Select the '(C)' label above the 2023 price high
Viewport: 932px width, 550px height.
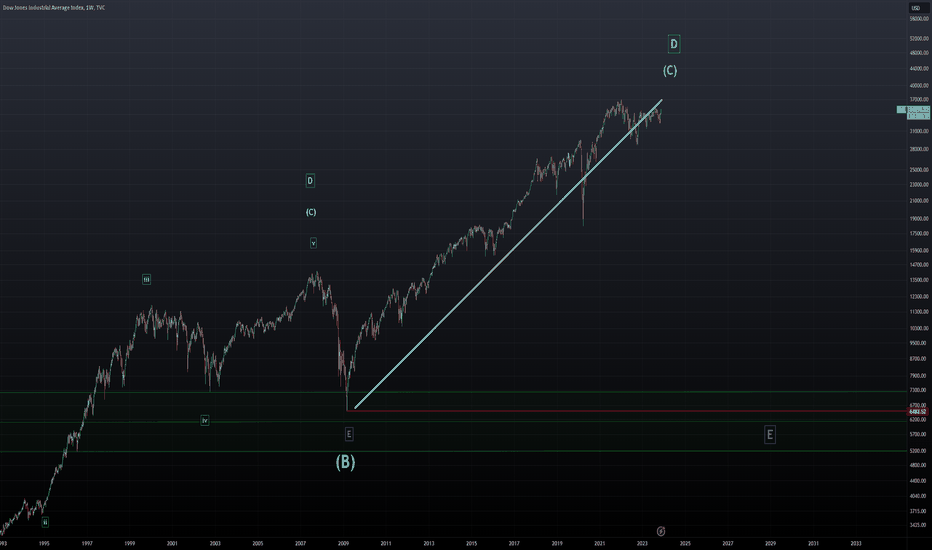(670, 71)
